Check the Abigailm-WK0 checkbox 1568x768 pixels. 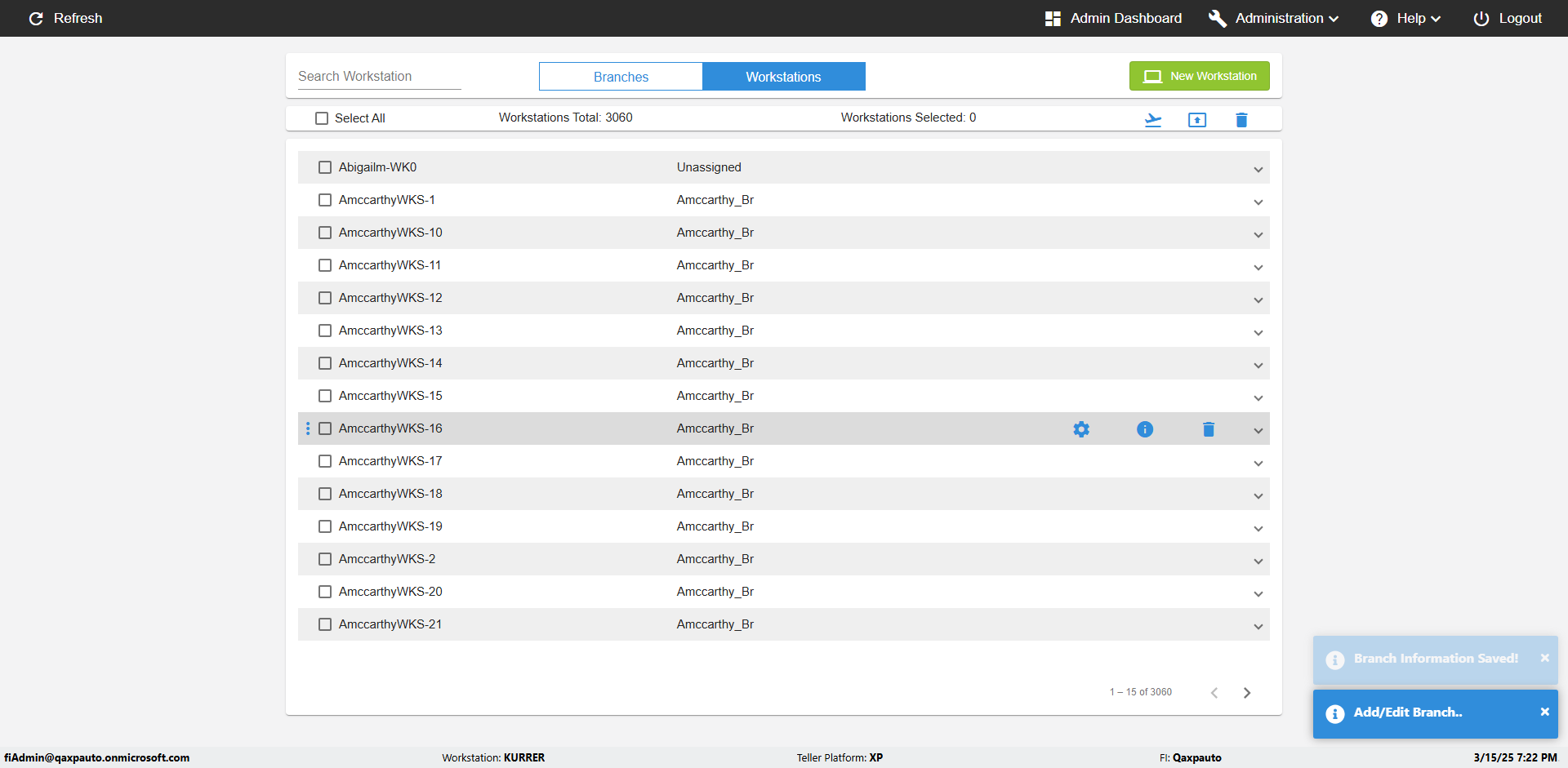coord(325,167)
